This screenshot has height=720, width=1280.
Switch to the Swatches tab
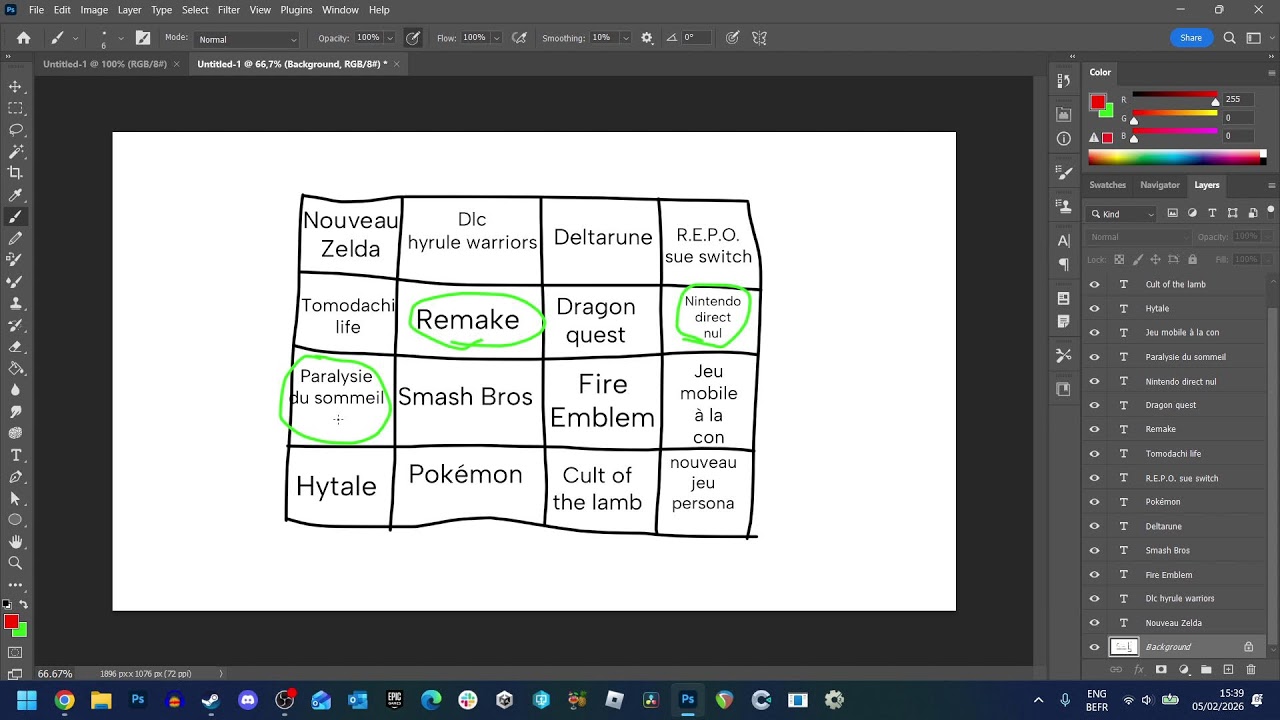pyautogui.click(x=1107, y=185)
